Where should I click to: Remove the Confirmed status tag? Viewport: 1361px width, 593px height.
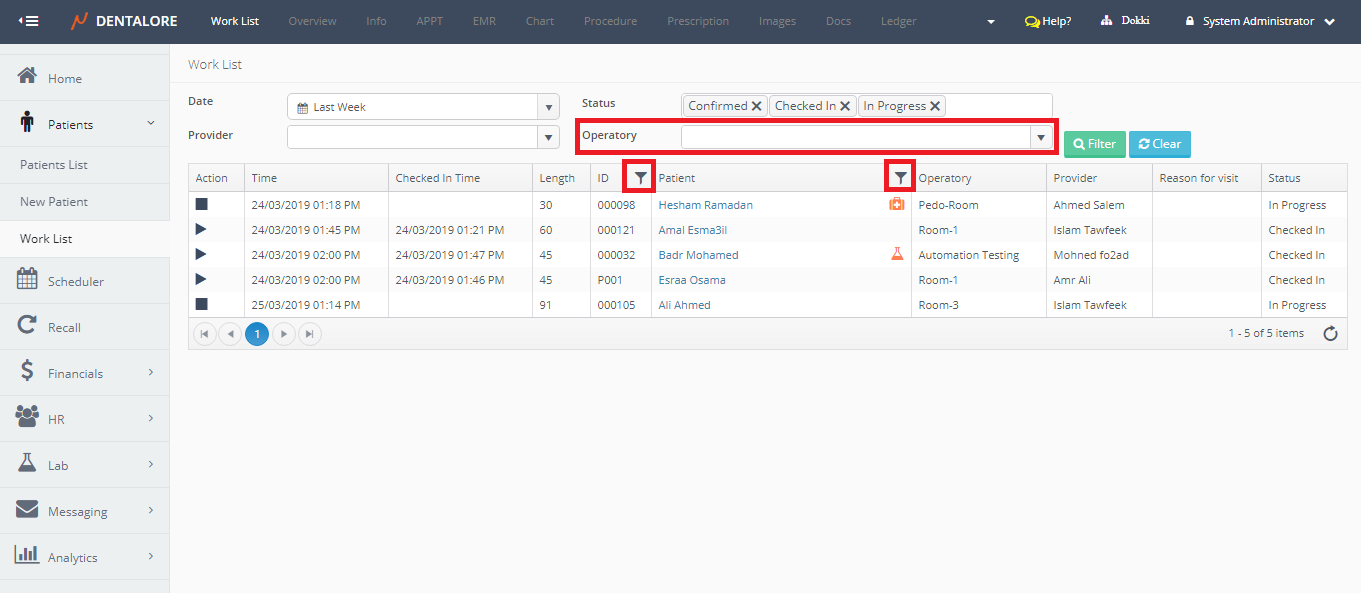click(757, 106)
